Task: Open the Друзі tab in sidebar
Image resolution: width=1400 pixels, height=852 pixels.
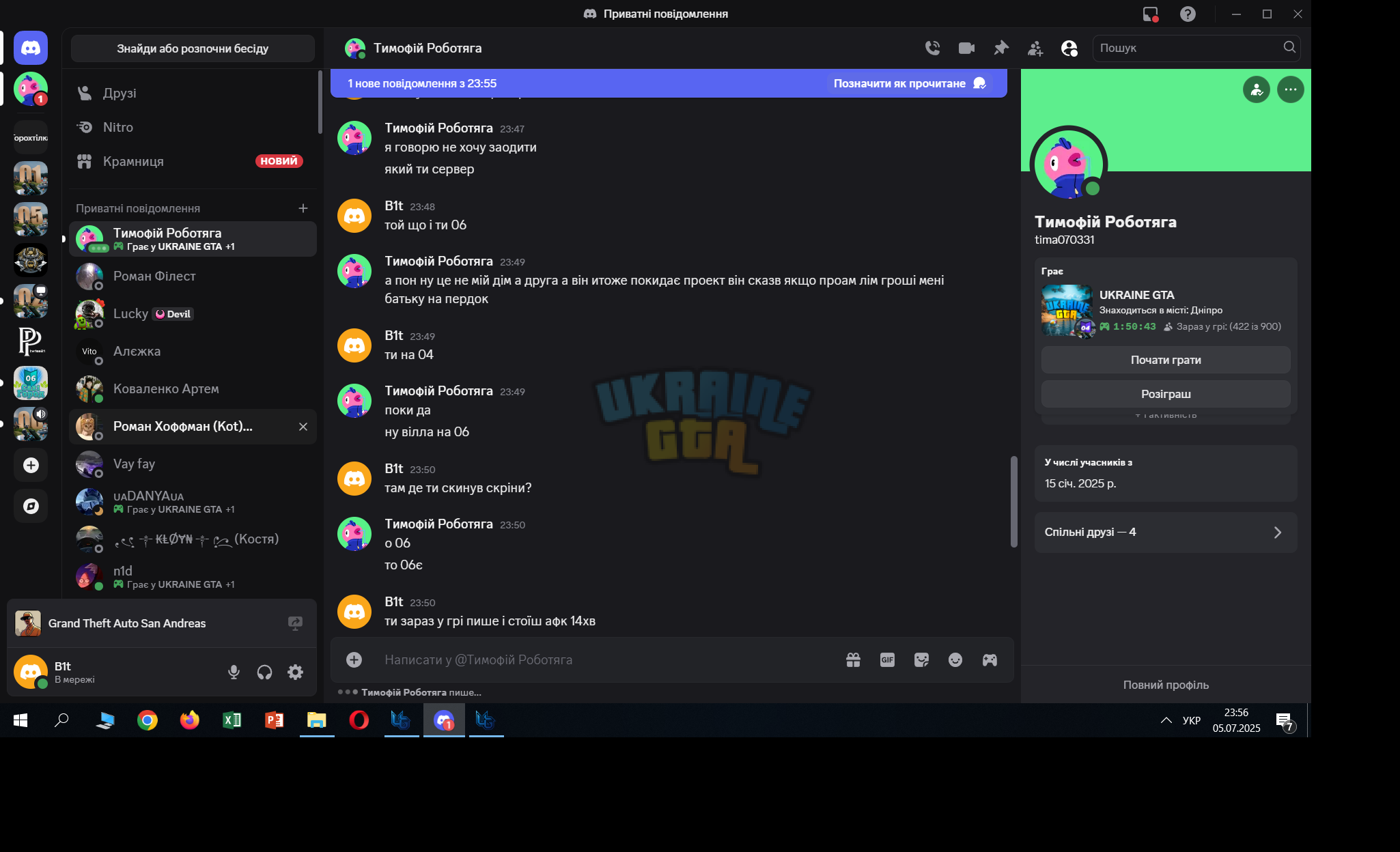Action: (x=193, y=93)
